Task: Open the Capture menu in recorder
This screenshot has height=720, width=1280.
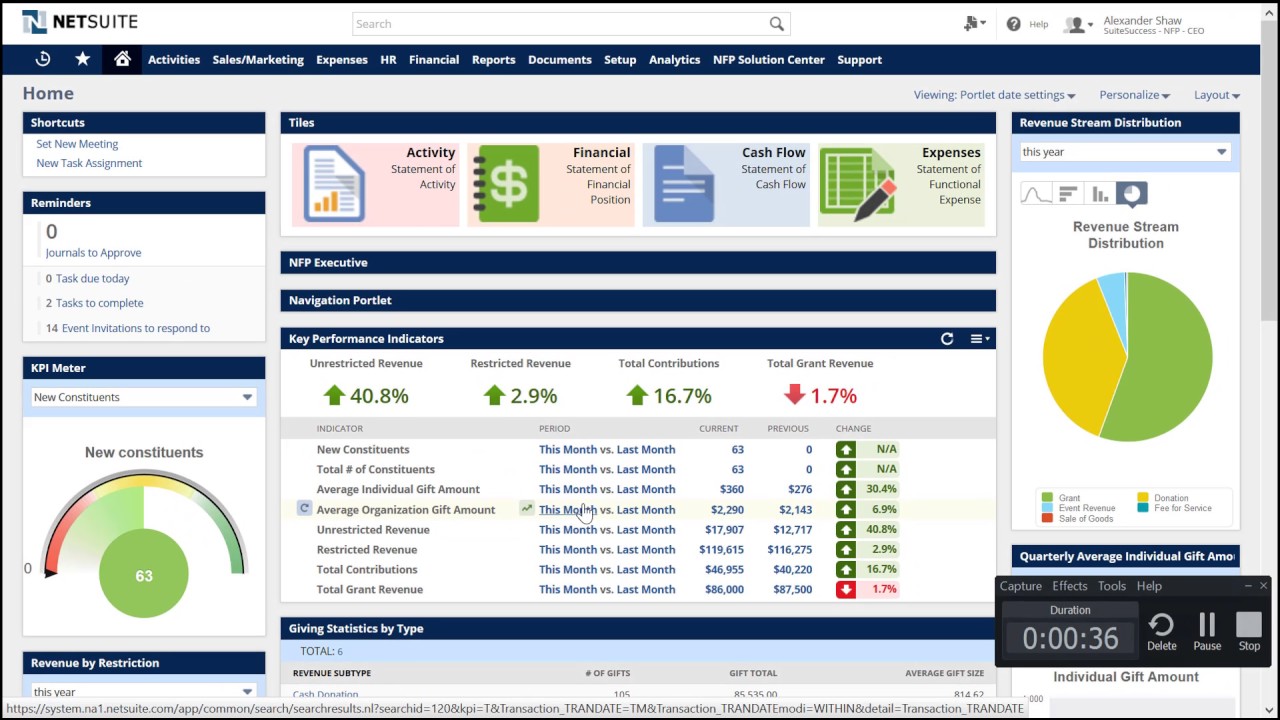Action: [1021, 586]
